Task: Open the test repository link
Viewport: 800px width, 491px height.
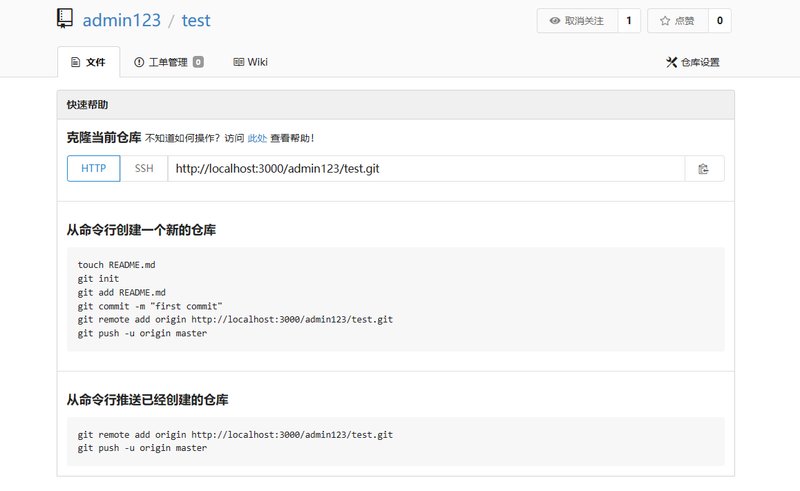Action: click(196, 20)
